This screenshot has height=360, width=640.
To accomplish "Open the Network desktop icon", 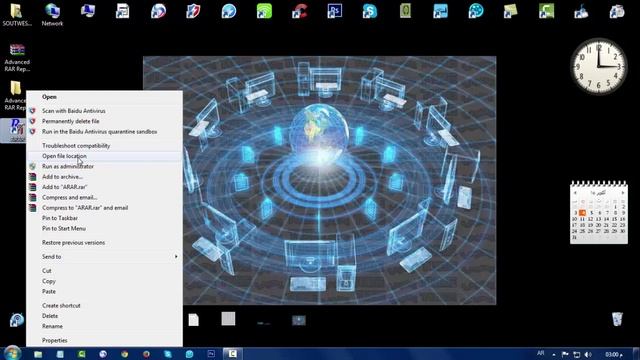I will click(x=52, y=15).
